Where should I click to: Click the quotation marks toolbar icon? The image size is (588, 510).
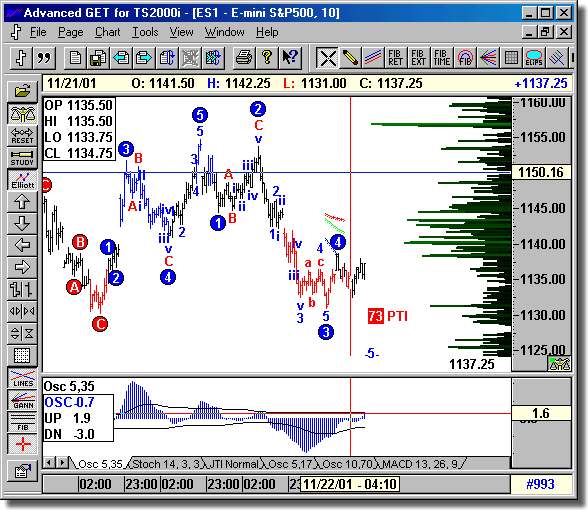44,58
